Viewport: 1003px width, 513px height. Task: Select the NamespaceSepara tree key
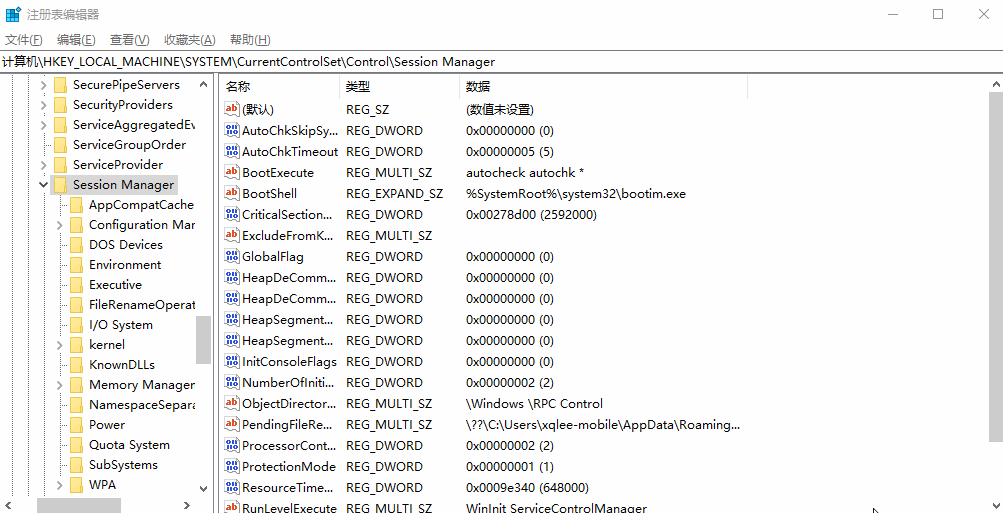click(141, 405)
